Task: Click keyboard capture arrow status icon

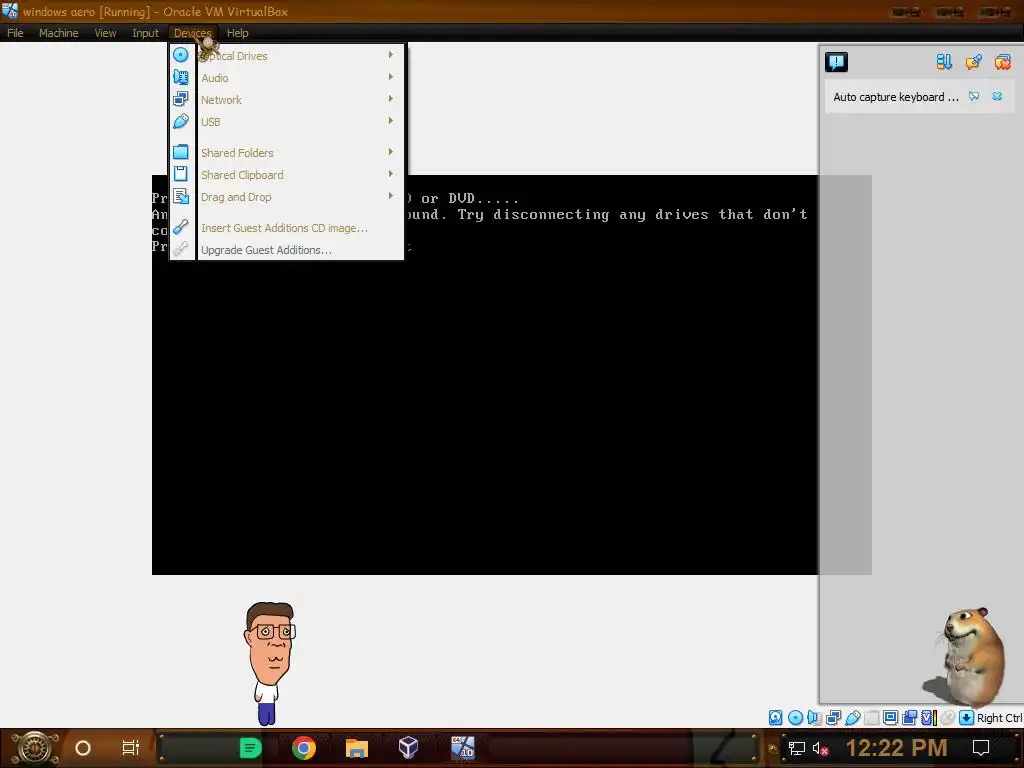Action: 966,718
